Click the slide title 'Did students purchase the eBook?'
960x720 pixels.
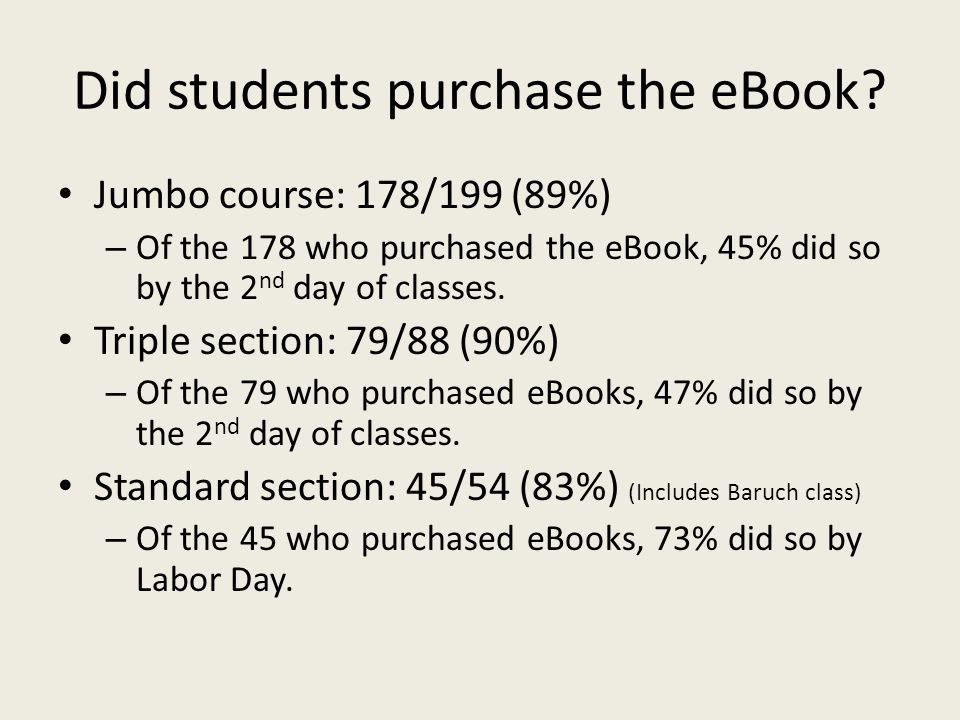480,92
